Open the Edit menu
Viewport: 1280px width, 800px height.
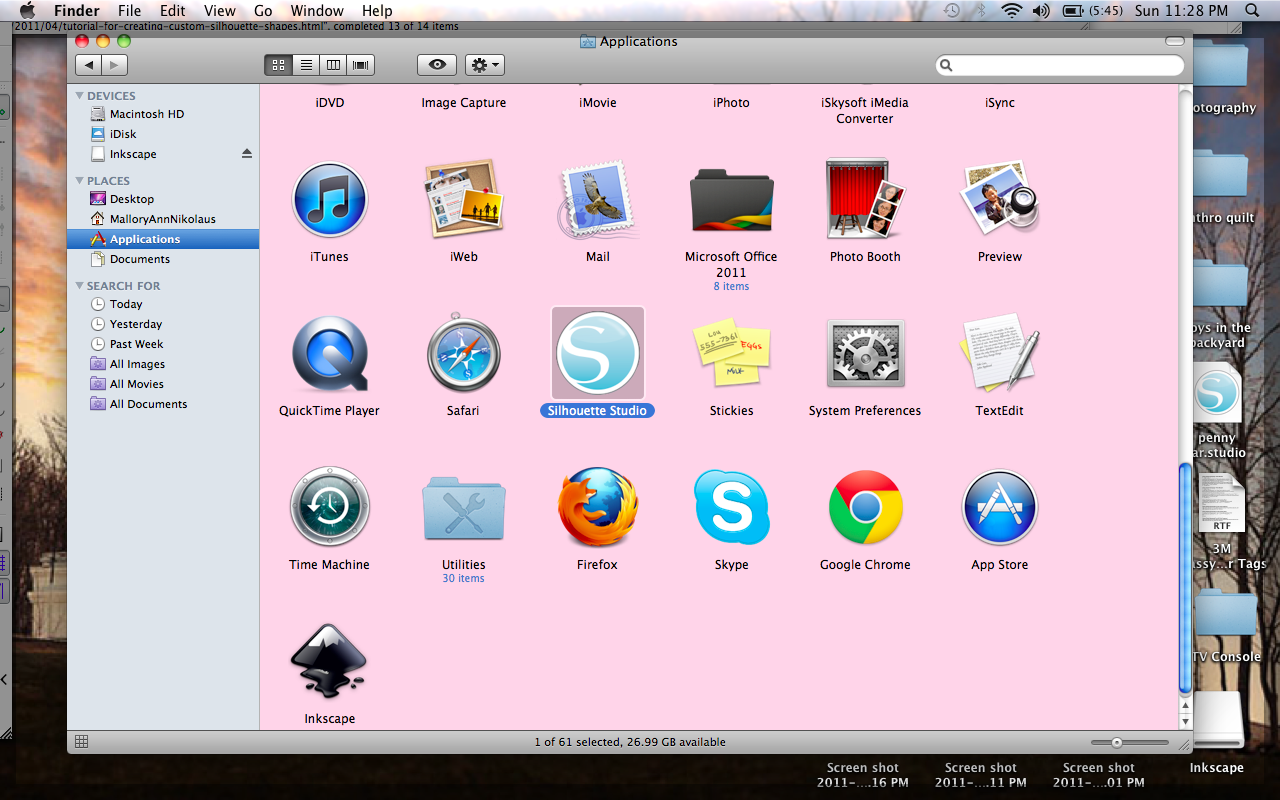173,11
